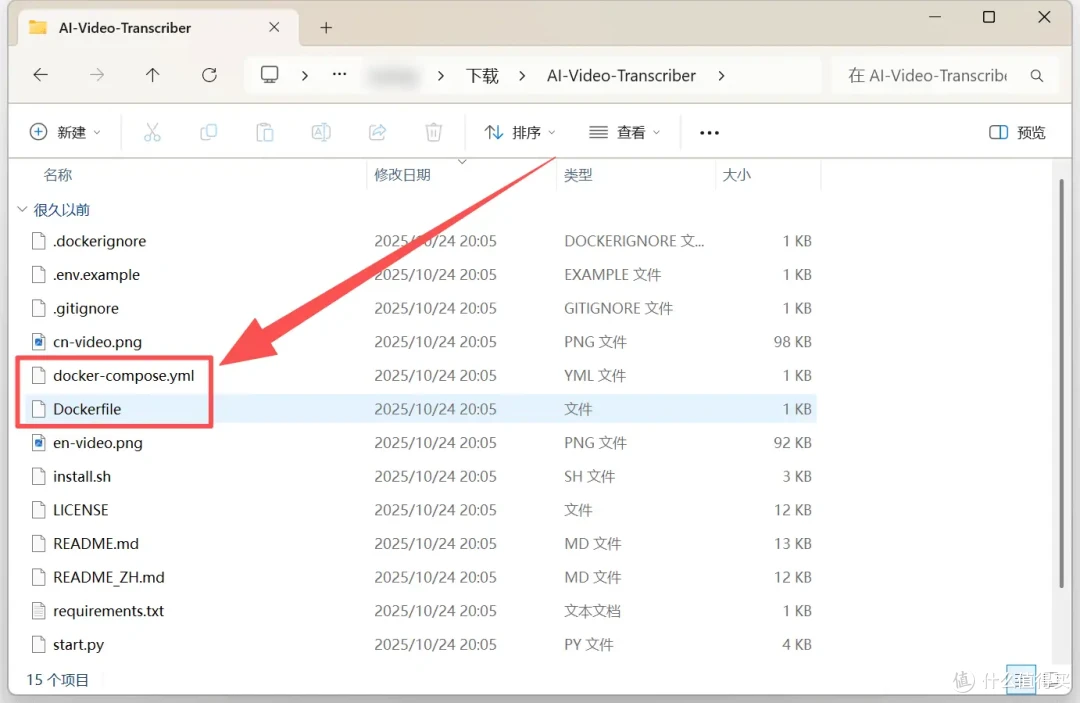
Task: Click the Cut scissors icon
Action: coord(152,132)
